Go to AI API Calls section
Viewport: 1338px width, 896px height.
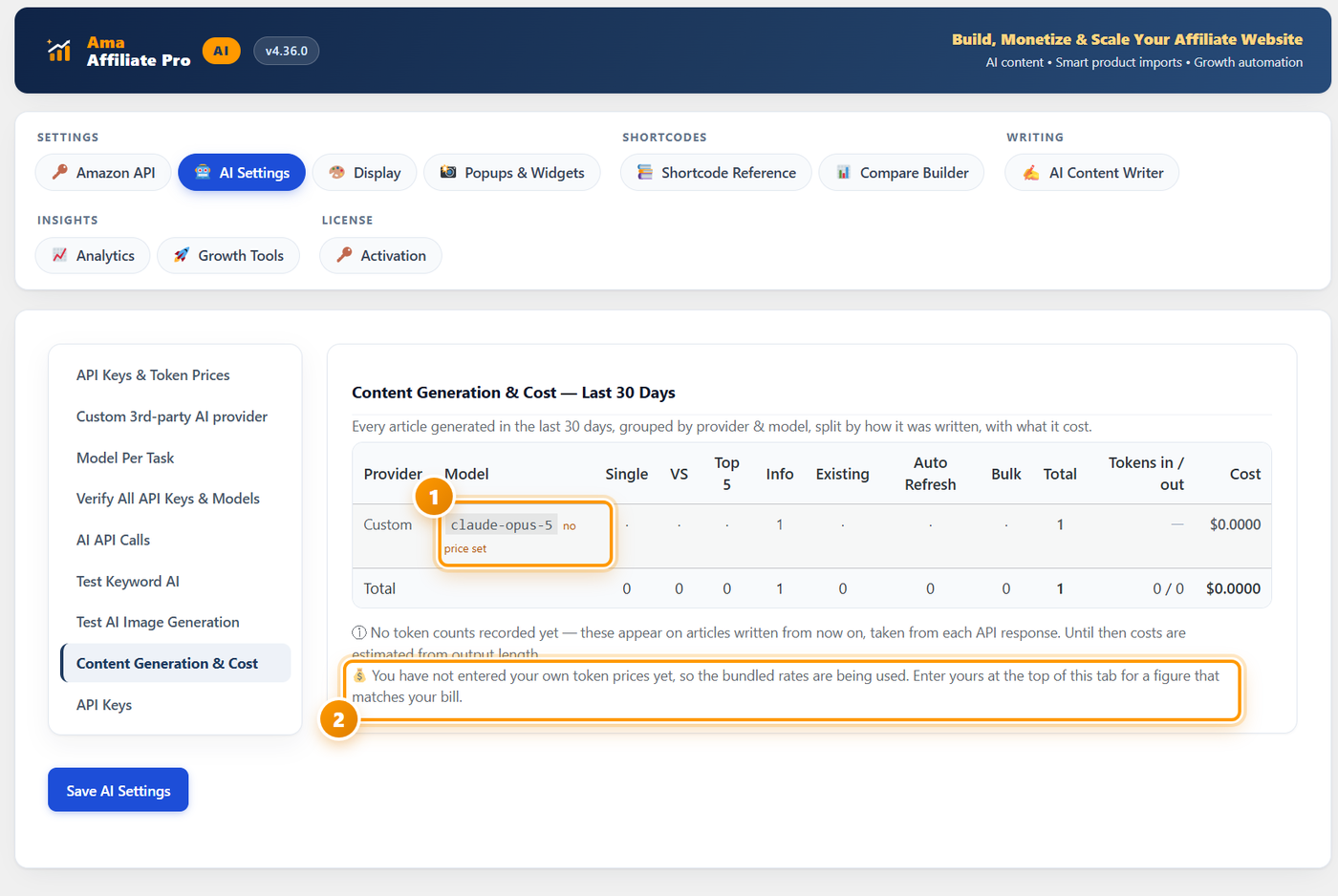coord(175,540)
